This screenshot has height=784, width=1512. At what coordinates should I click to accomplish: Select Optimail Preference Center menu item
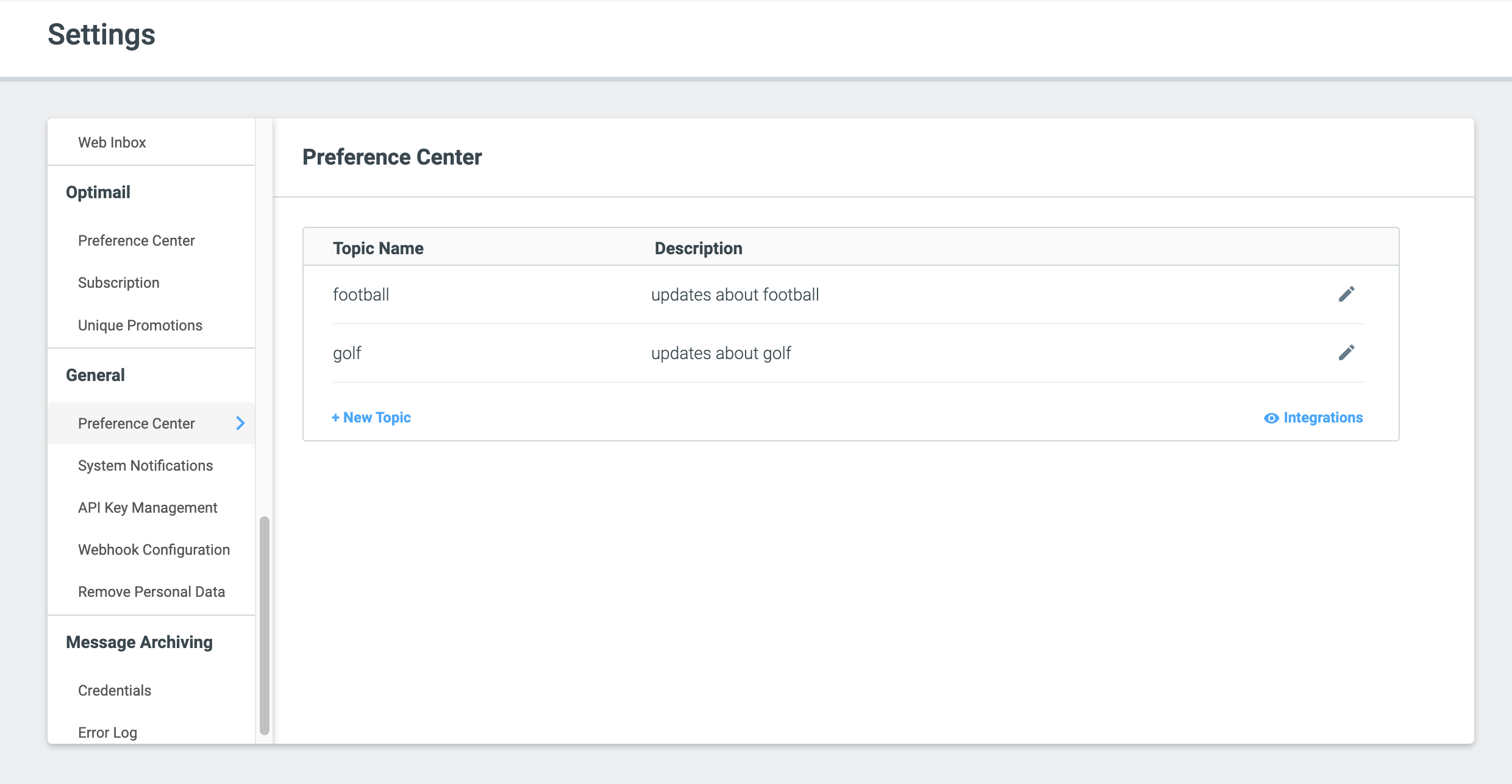click(x=136, y=241)
